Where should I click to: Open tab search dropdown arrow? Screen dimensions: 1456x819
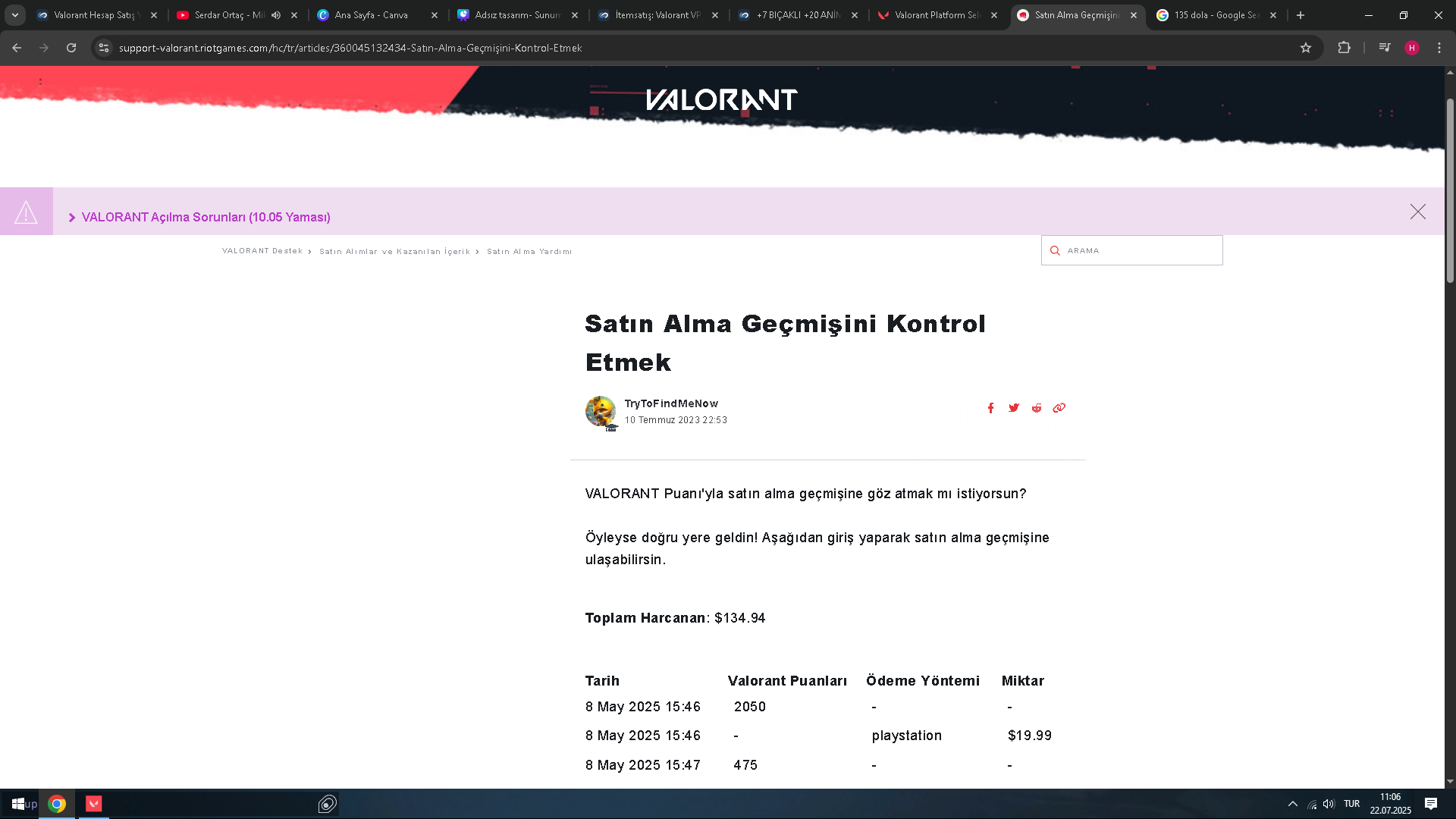tap(14, 15)
